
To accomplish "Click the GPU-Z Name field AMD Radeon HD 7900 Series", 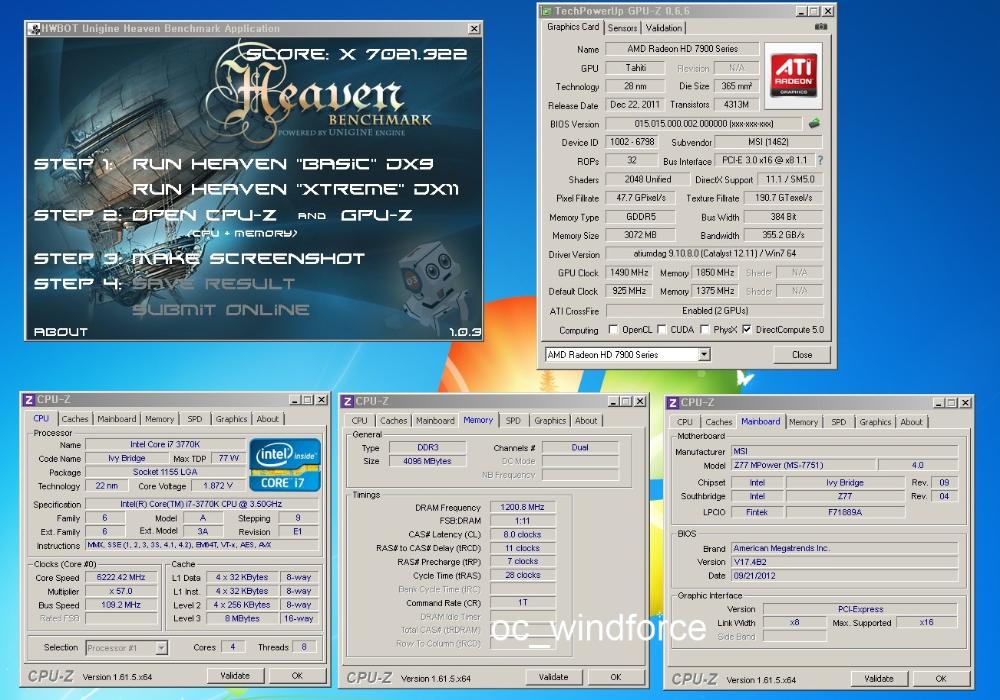I will 682,48.
